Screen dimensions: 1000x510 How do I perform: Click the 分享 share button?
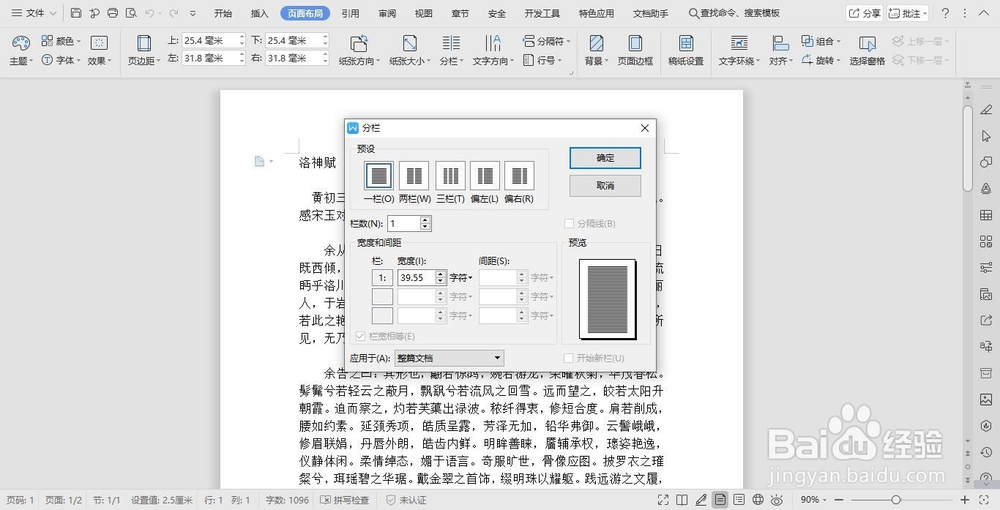(x=865, y=13)
